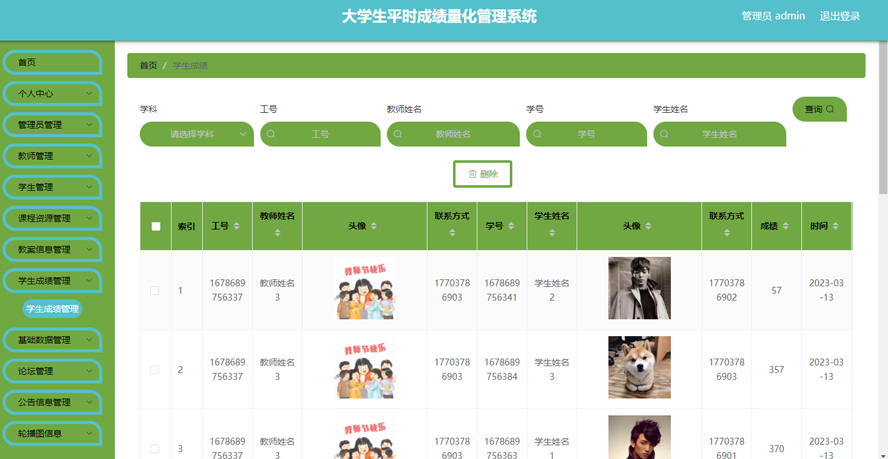Screen dimensions: 888x459
Task: Open student avatar photo in row 1
Action: pyautogui.click(x=639, y=288)
